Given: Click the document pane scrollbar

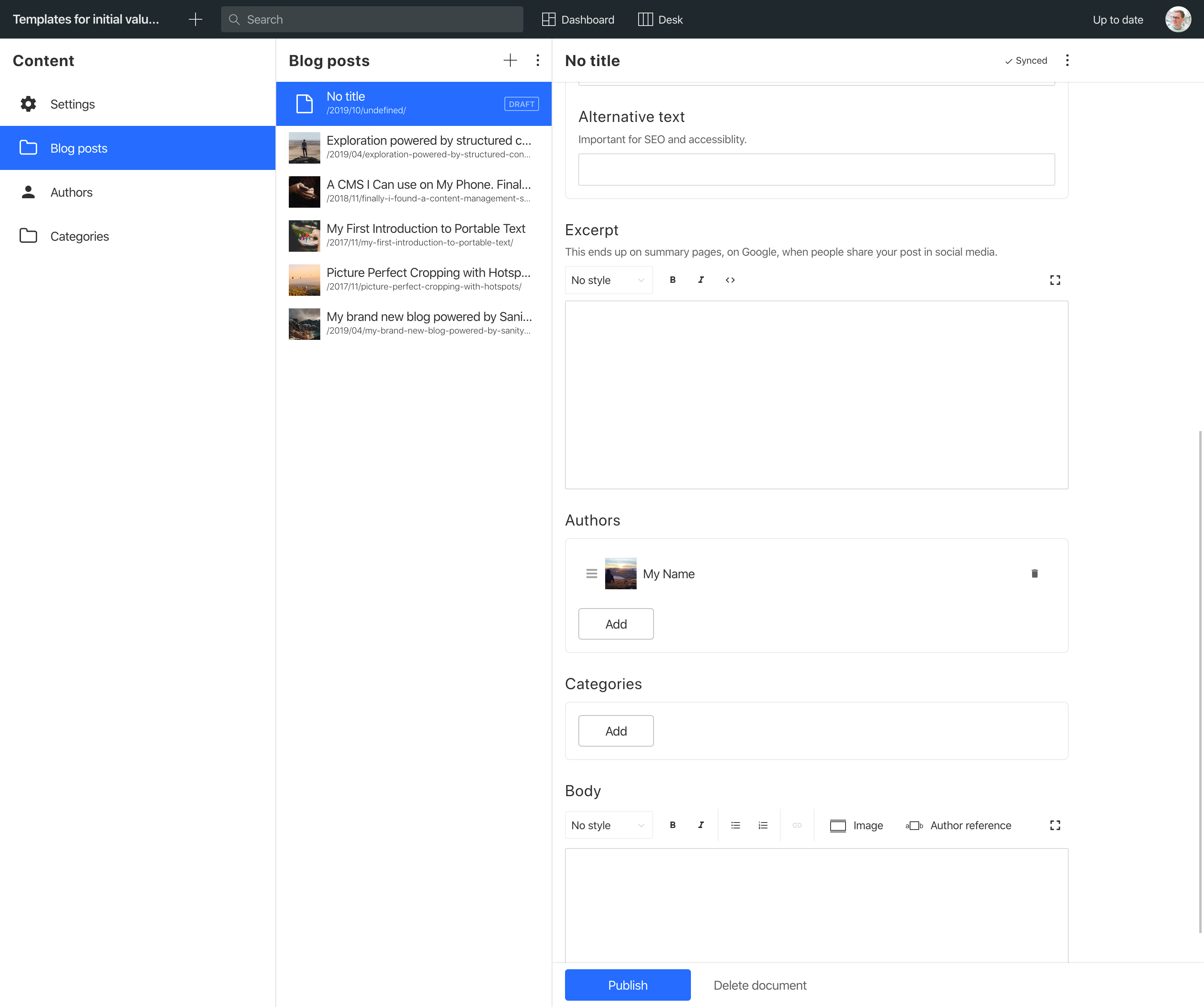Looking at the screenshot, I should pyautogui.click(x=1200, y=682).
